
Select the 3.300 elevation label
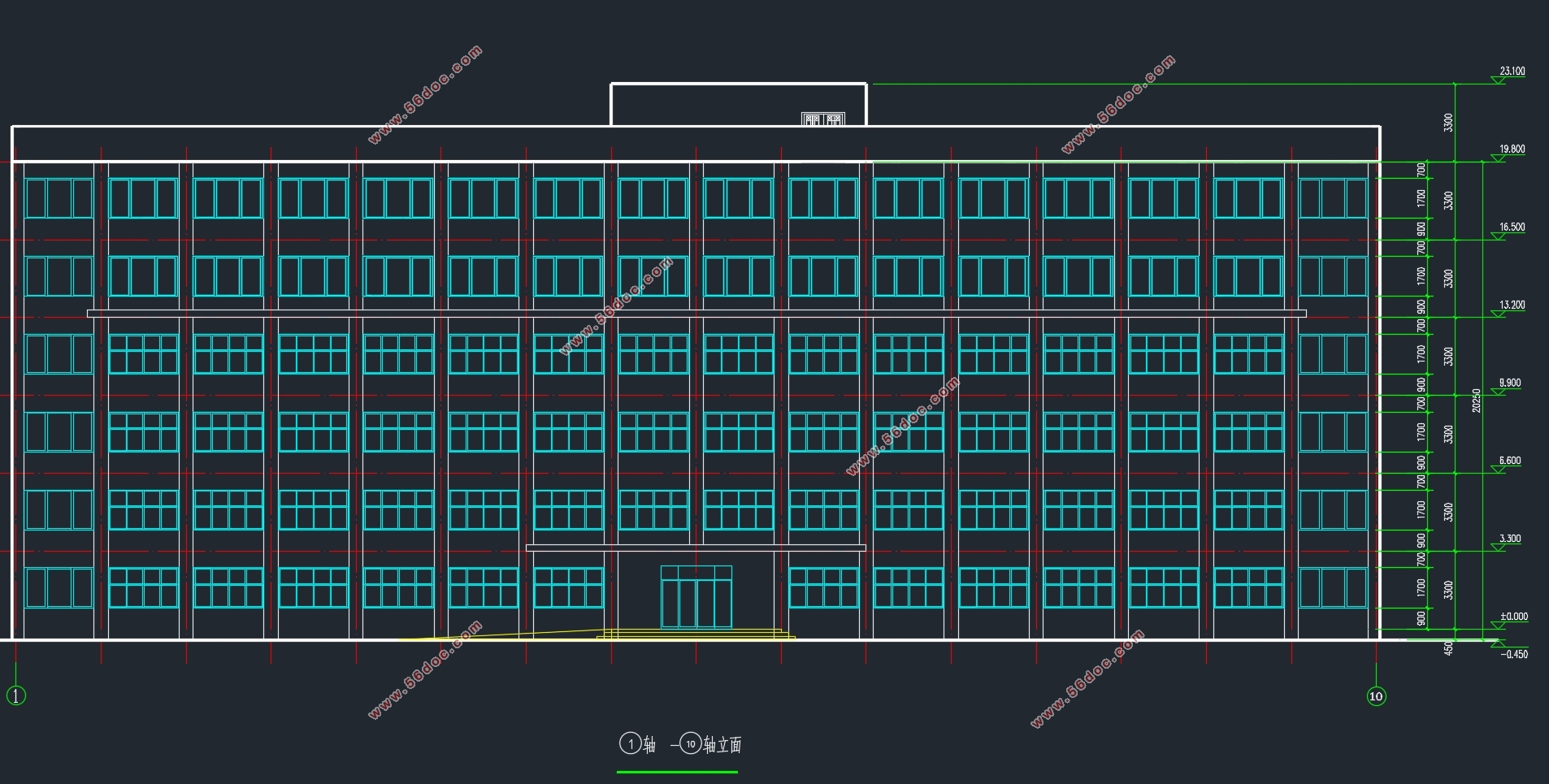click(x=1510, y=539)
